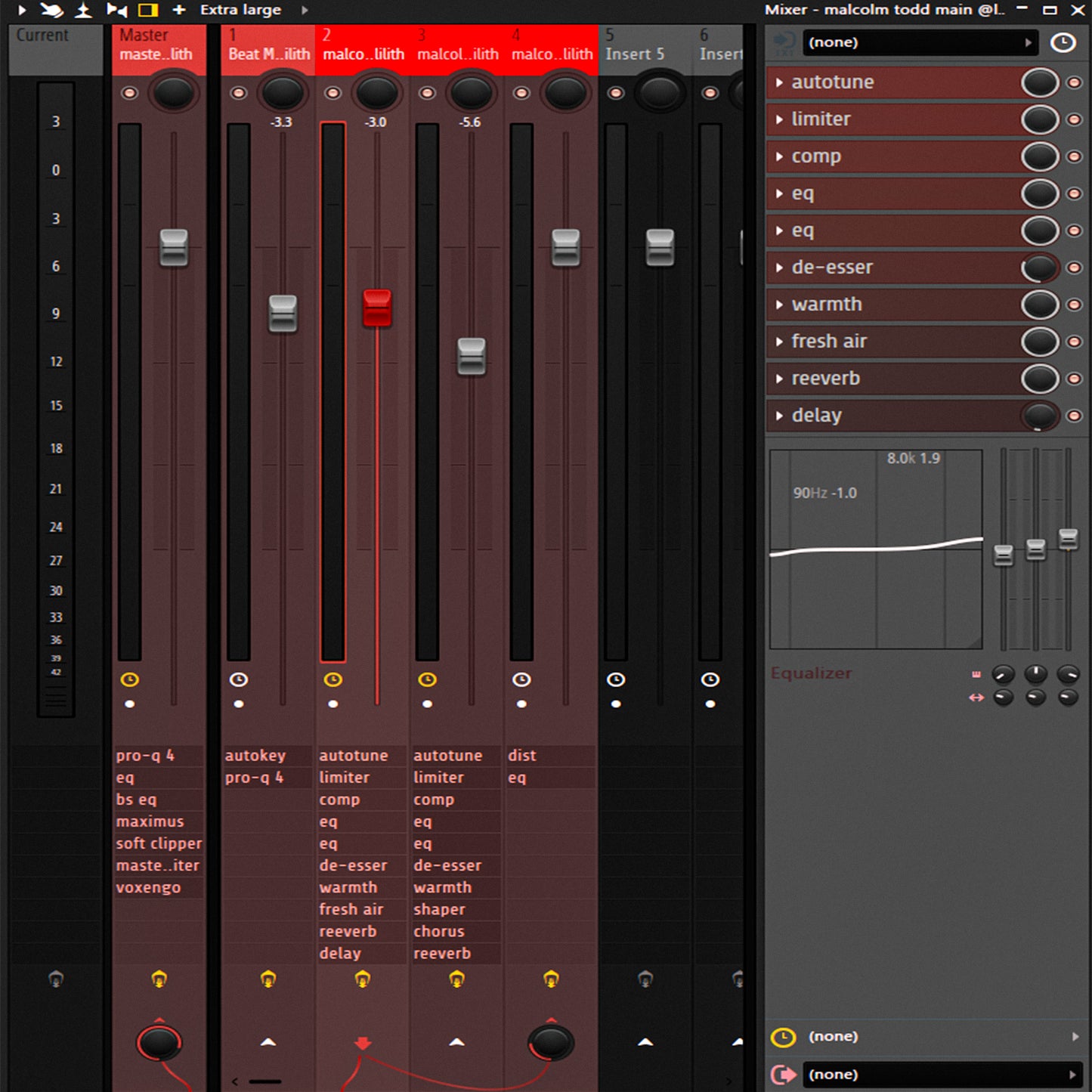Click the equalizer curve graph
This screenshot has width=1092, height=1092.
(x=876, y=549)
